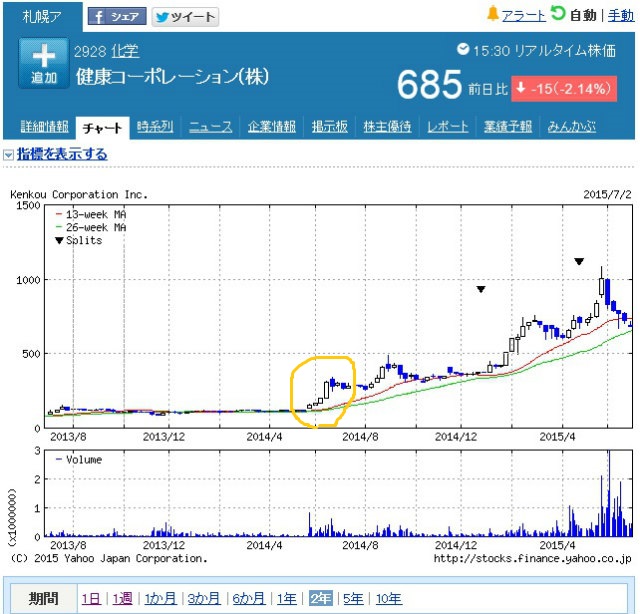Click the 2015/7/2 chart date
Image resolution: width=640 pixels, height=614 pixels.
pos(607,194)
